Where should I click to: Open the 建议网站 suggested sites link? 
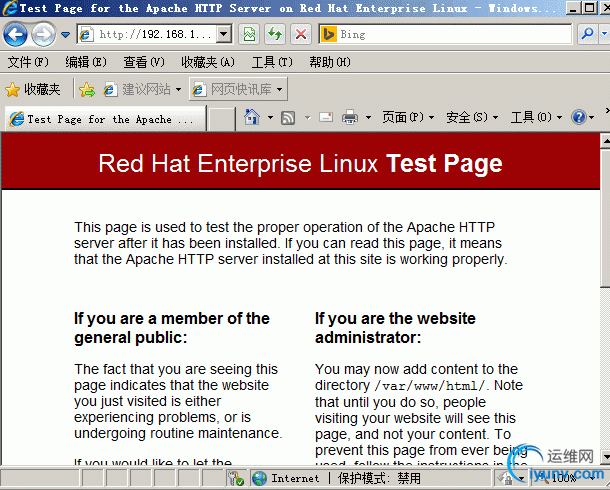[x=142, y=89]
